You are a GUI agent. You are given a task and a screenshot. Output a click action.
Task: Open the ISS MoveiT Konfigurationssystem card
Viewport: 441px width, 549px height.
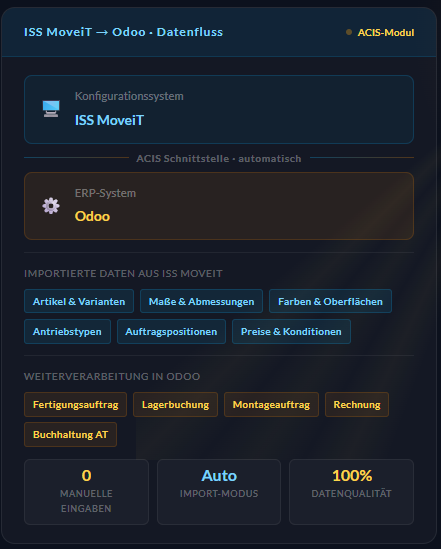pyautogui.click(x=219, y=109)
